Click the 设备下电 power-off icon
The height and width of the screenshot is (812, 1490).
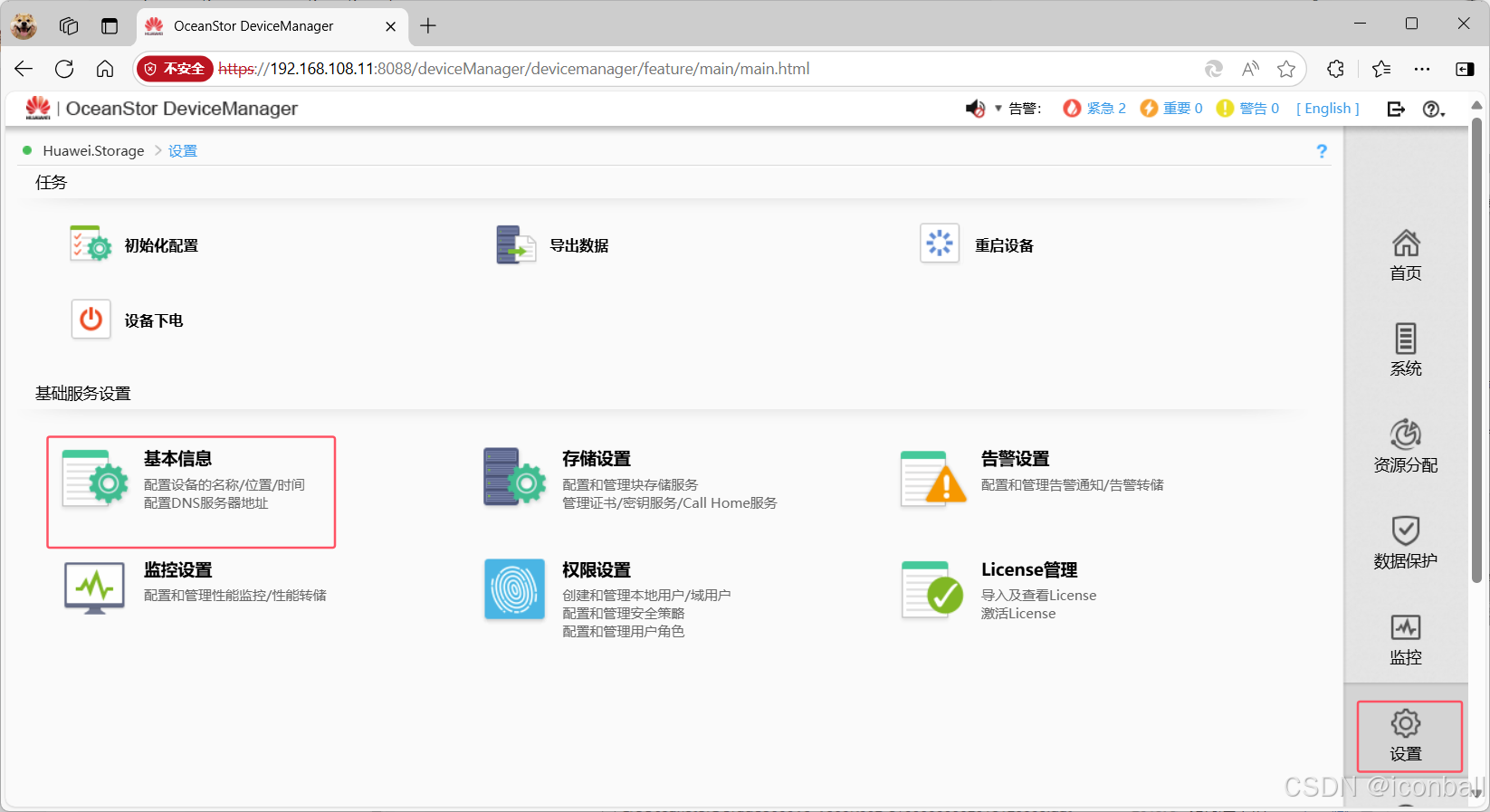[91, 320]
